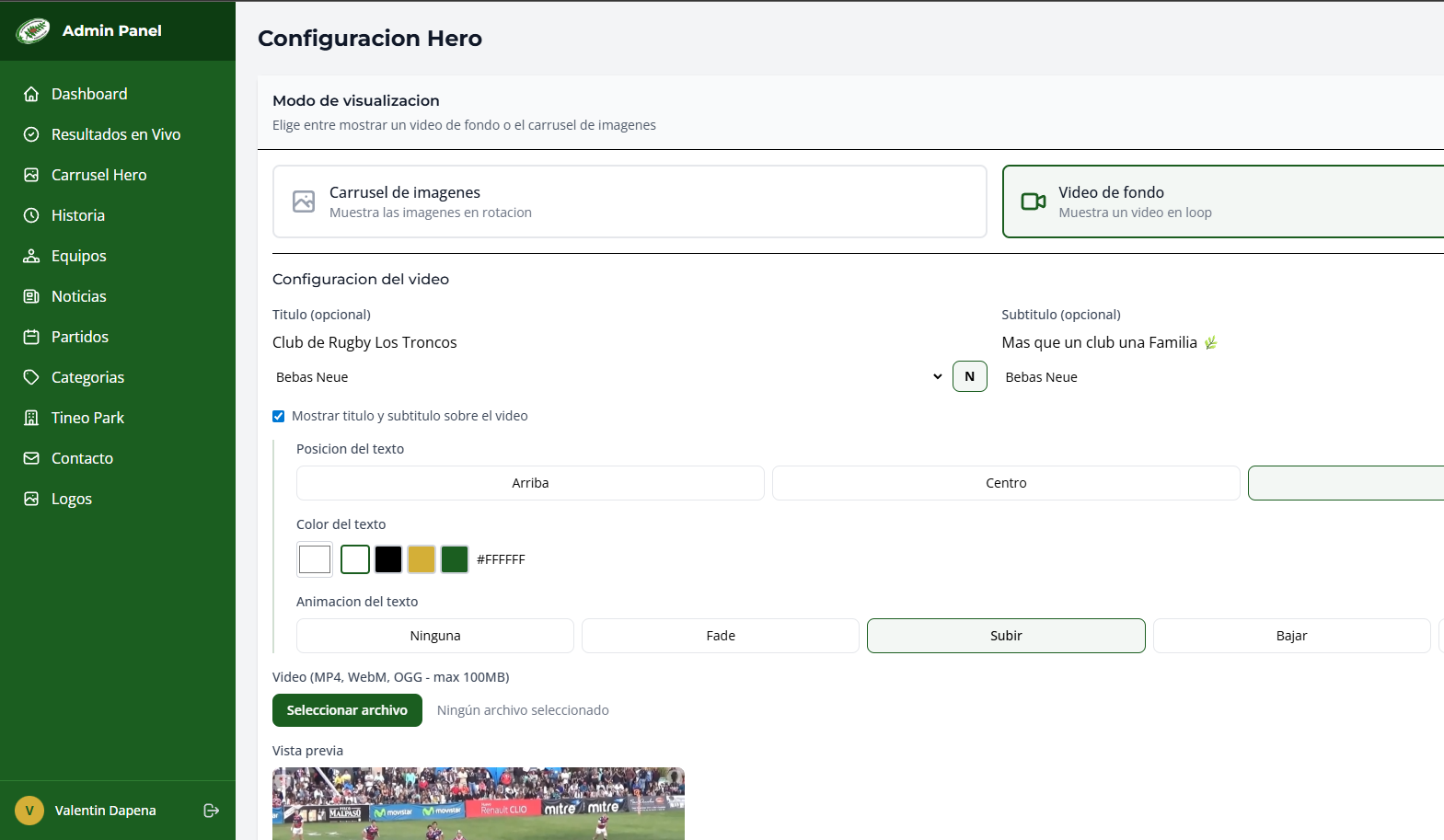This screenshot has height=840, width=1444.
Task: Click the Tineo Park building icon
Action: coord(31,418)
